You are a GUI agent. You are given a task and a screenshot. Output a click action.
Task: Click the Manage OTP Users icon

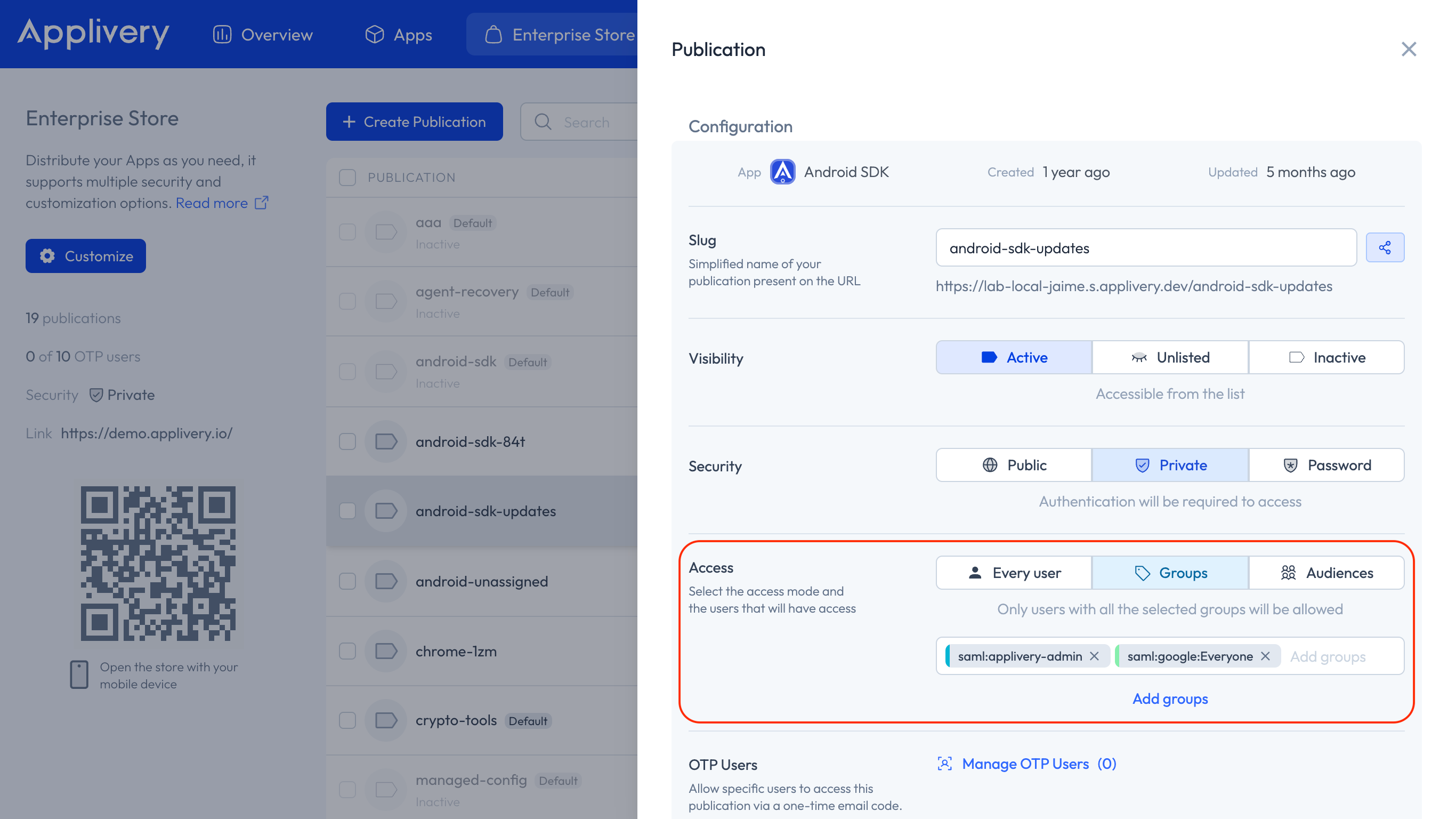click(x=944, y=764)
